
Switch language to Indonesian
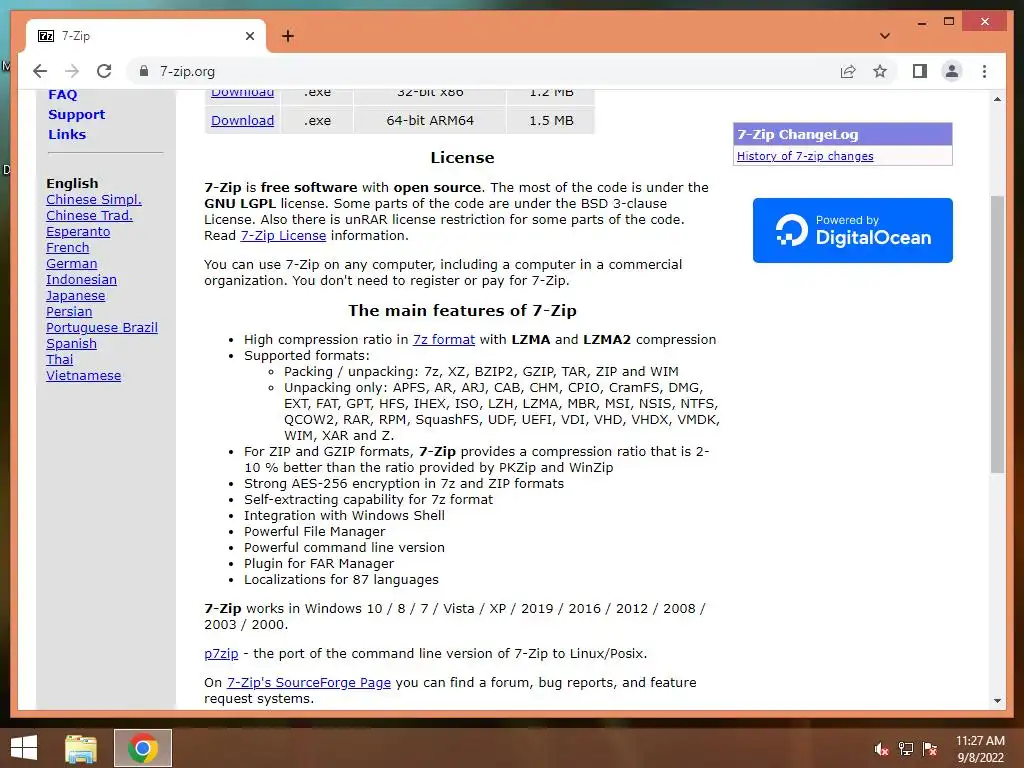coord(81,280)
